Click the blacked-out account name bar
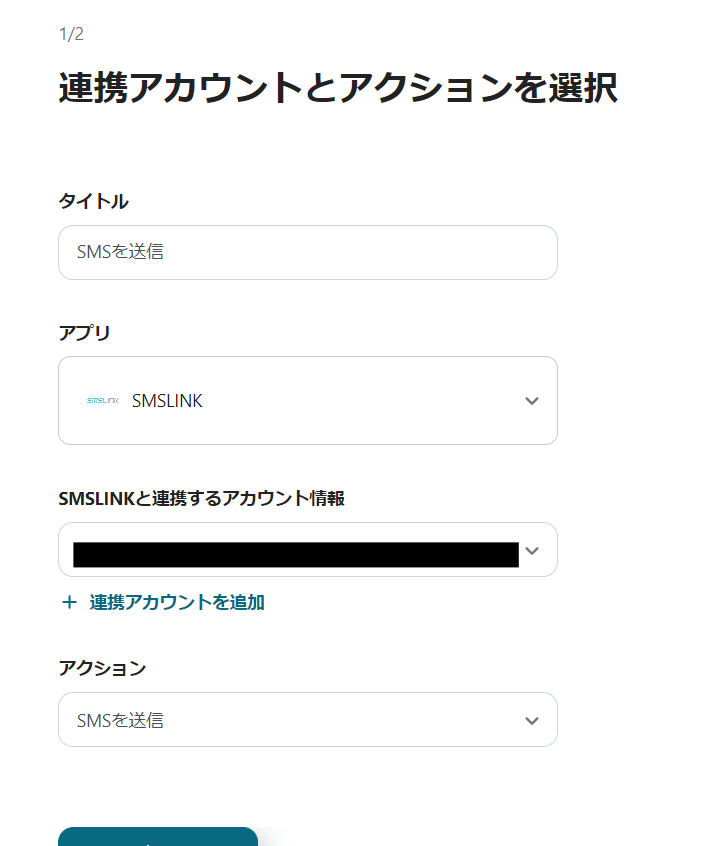 click(x=295, y=554)
